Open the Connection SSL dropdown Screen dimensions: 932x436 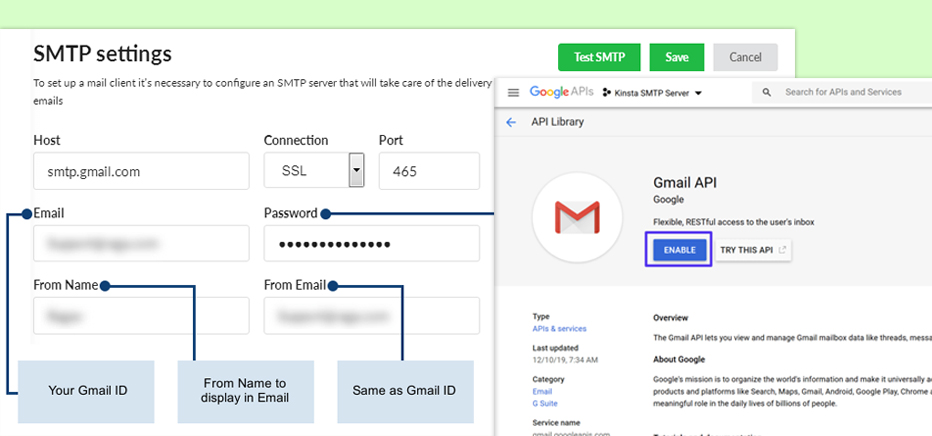tap(314, 171)
